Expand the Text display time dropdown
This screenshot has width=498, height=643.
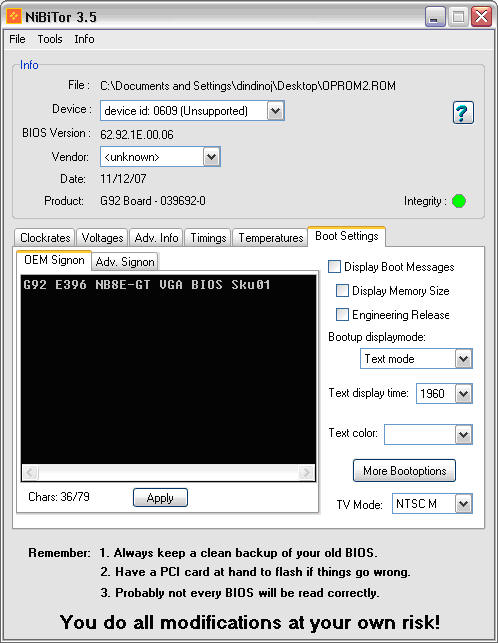pyautogui.click(x=464, y=394)
